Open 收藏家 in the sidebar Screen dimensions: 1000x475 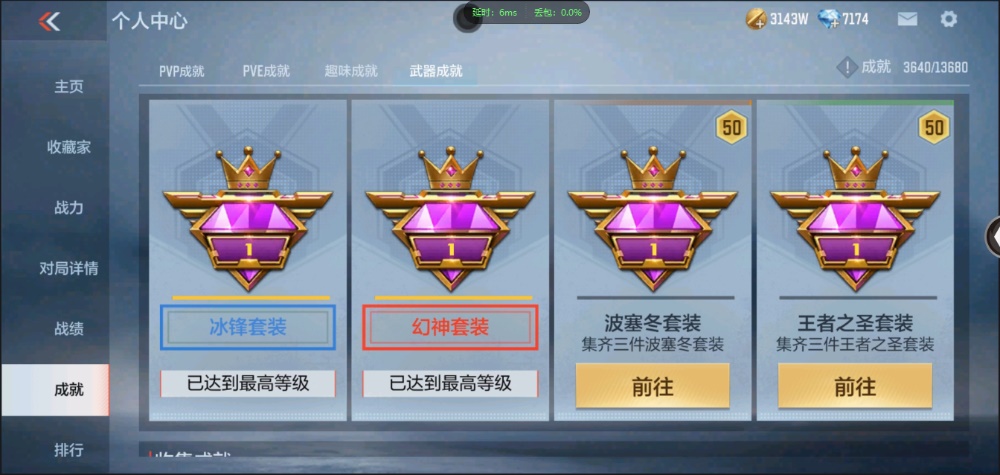(68, 147)
